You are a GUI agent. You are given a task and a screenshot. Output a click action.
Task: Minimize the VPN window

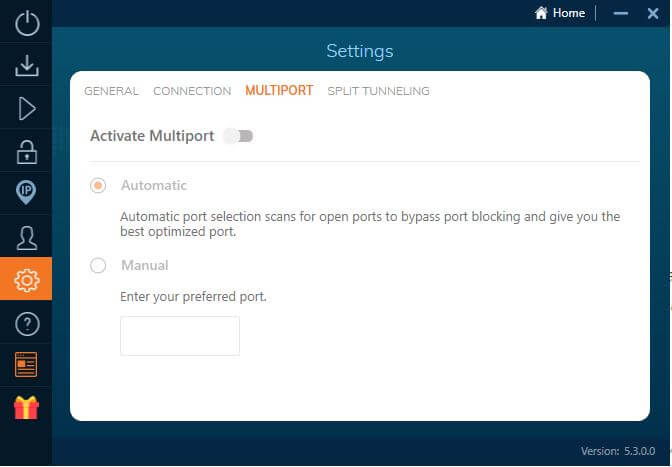(621, 14)
